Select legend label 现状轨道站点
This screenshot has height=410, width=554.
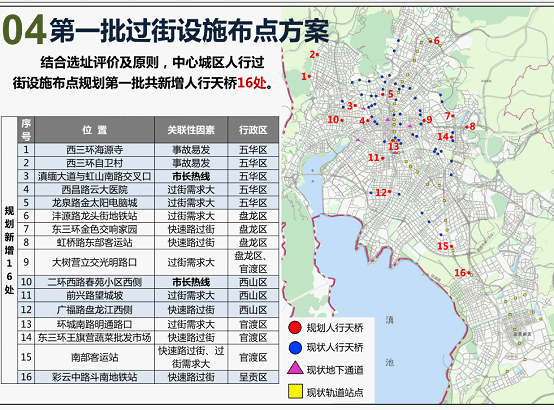coord(335,392)
